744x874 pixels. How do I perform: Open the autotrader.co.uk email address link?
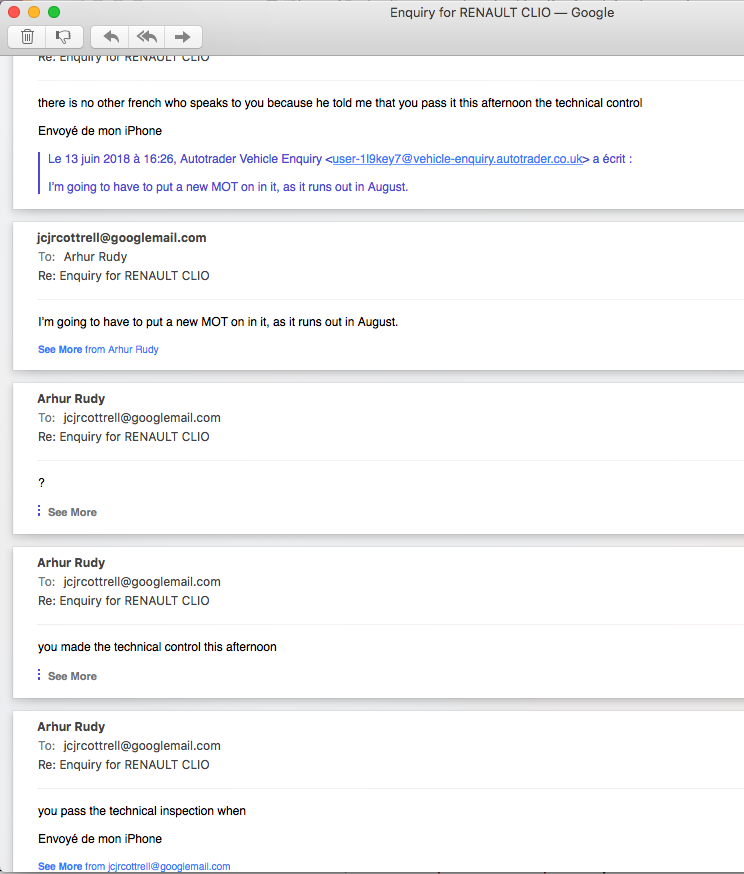[x=457, y=159]
